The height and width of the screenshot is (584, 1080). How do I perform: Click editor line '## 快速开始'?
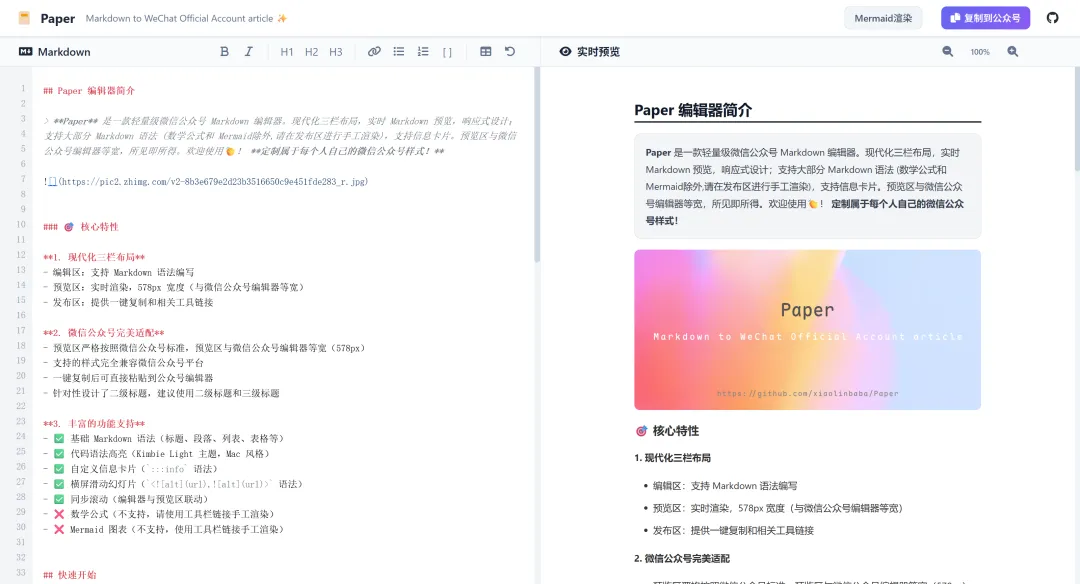(70, 575)
